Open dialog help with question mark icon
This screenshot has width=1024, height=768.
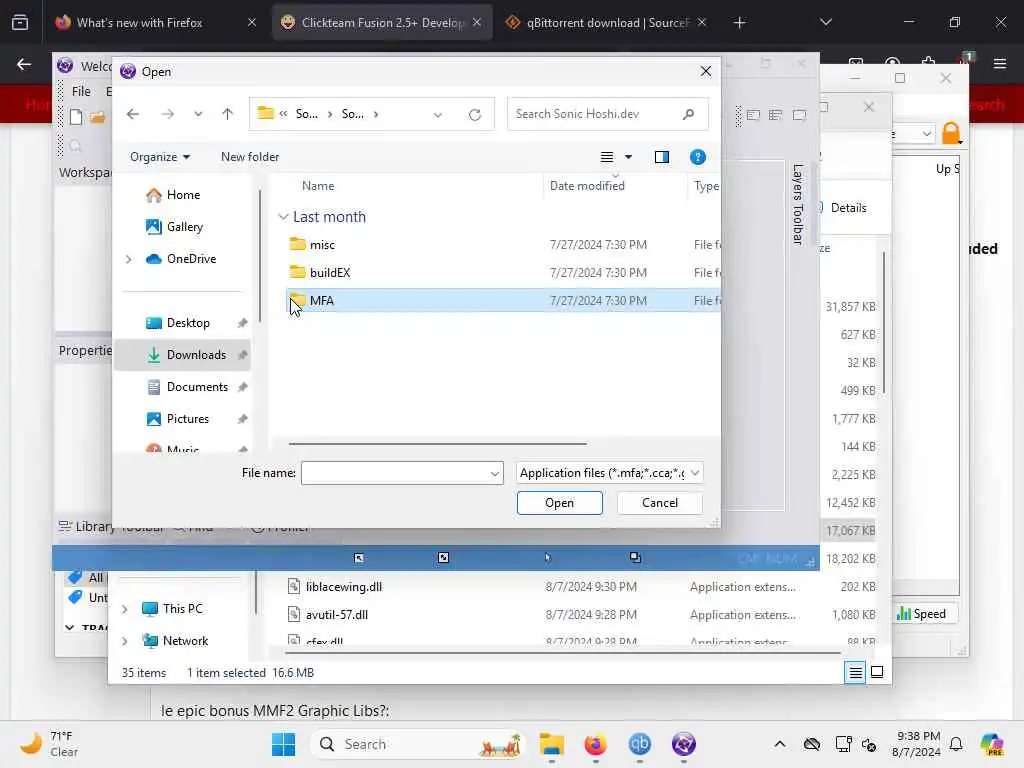coord(697,157)
